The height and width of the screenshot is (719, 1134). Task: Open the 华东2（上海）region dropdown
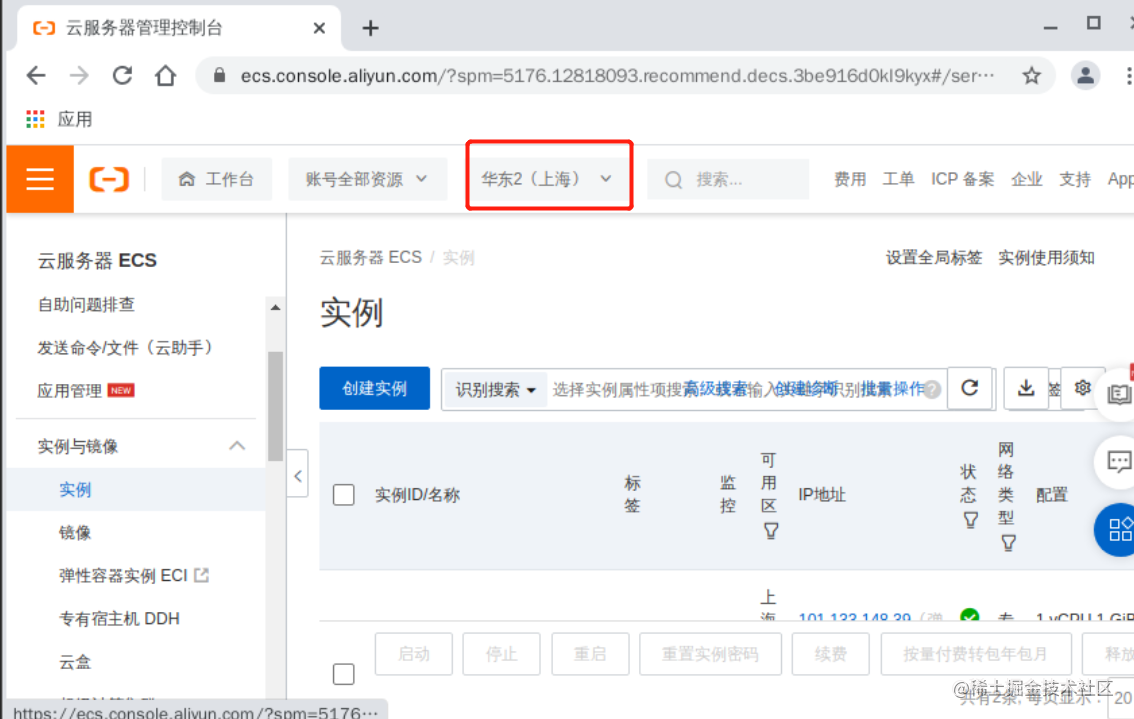pyautogui.click(x=548, y=179)
